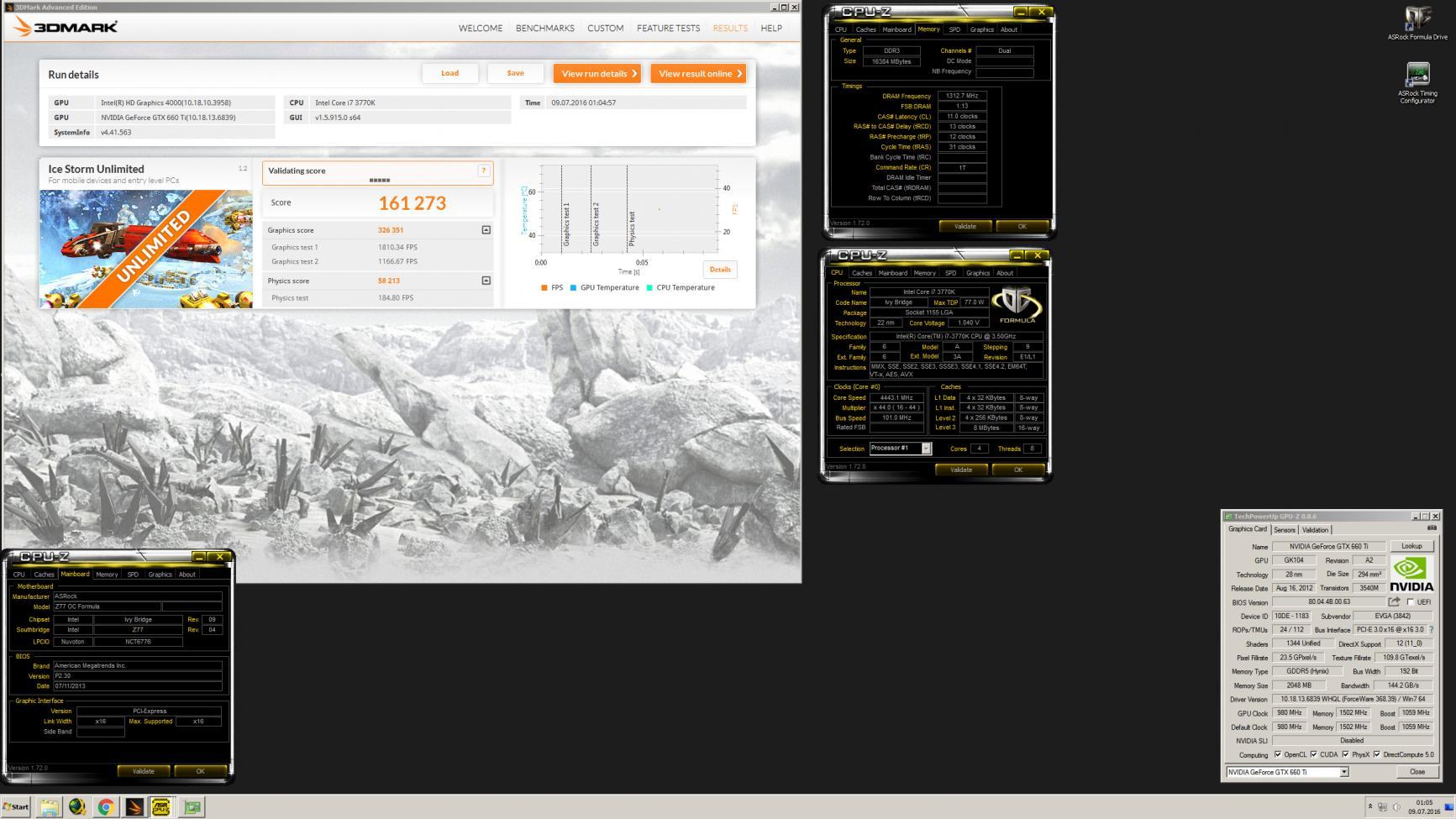
Task: Click the GPU-Z screenshot camera icon
Action: pyautogui.click(x=1432, y=528)
